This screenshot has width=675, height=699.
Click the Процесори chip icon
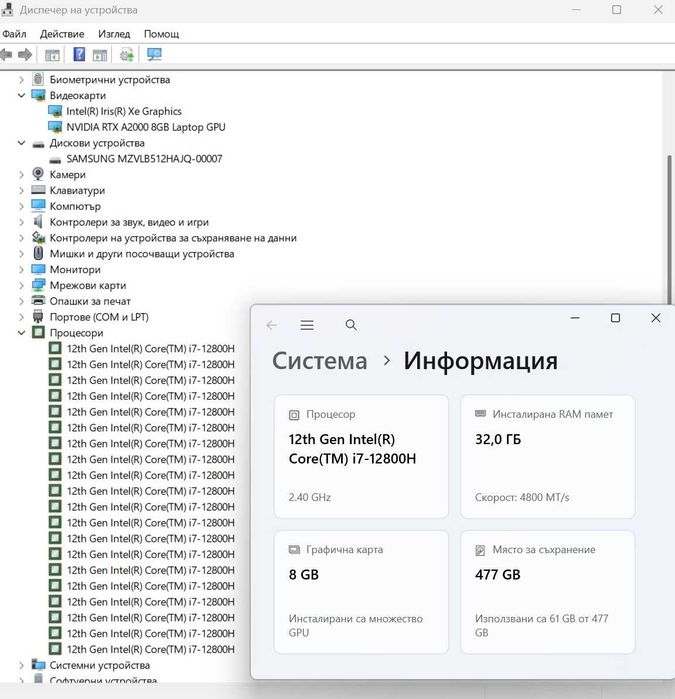click(x=38, y=333)
